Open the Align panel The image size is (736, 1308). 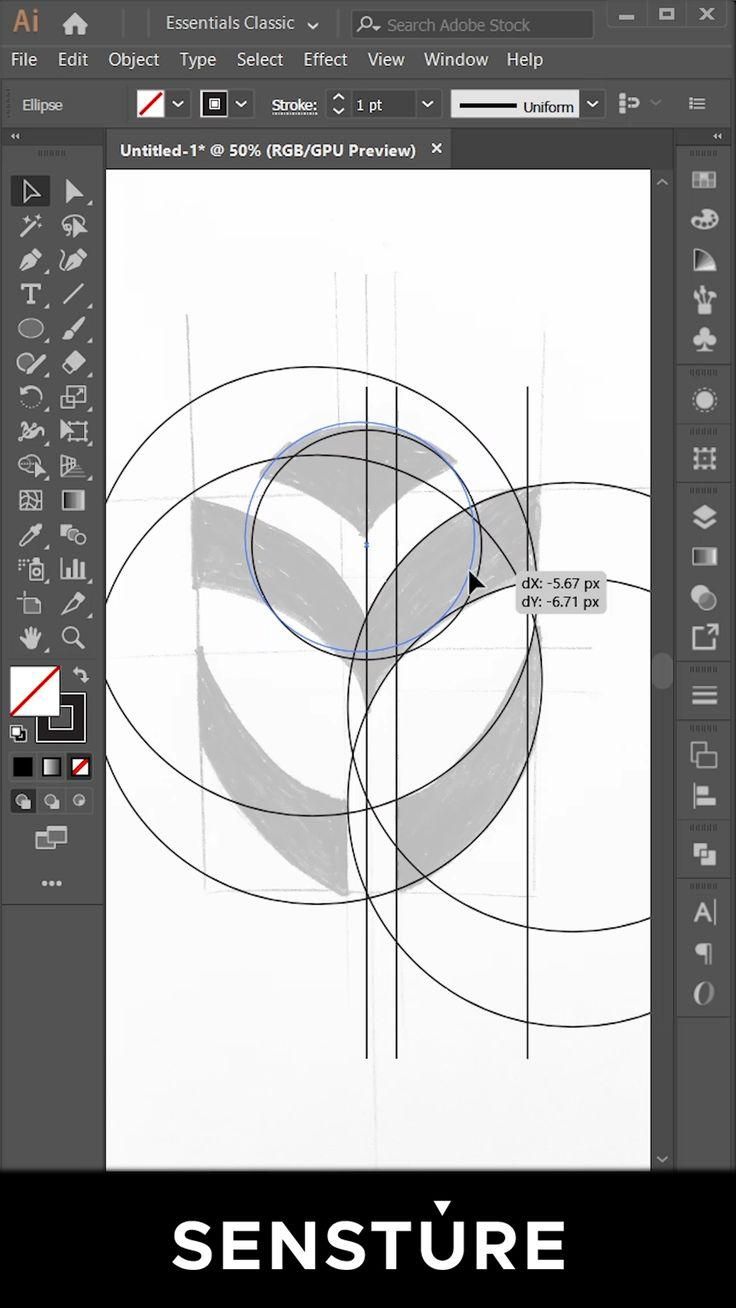click(705, 796)
